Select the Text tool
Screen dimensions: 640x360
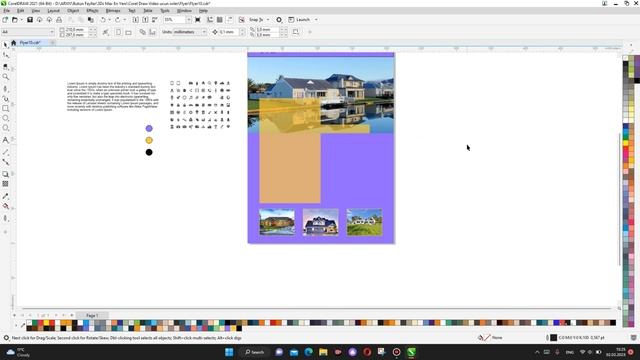point(5,140)
